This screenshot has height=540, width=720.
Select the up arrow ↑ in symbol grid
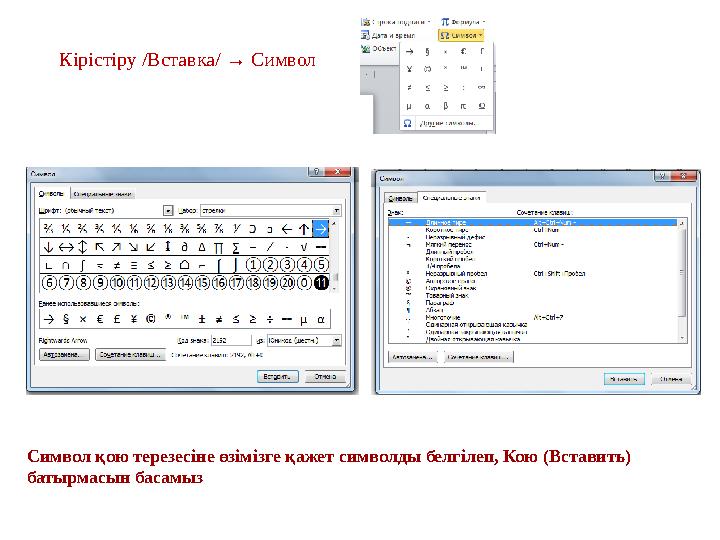304,229
